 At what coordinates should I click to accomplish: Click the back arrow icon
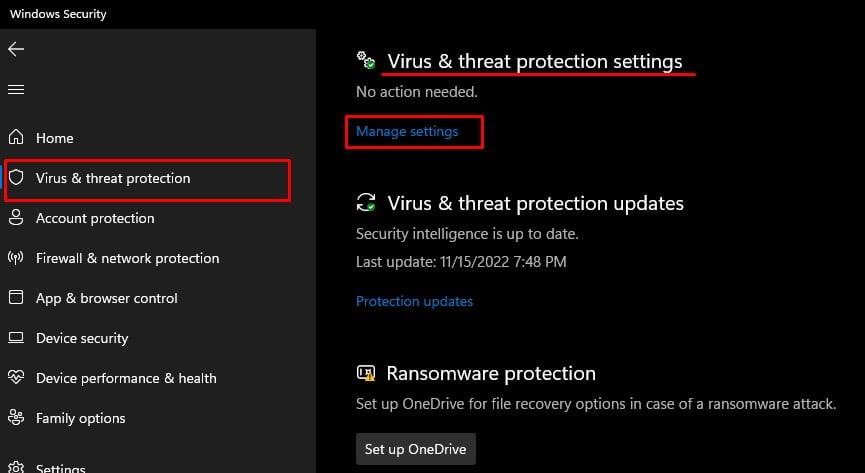pyautogui.click(x=15, y=48)
